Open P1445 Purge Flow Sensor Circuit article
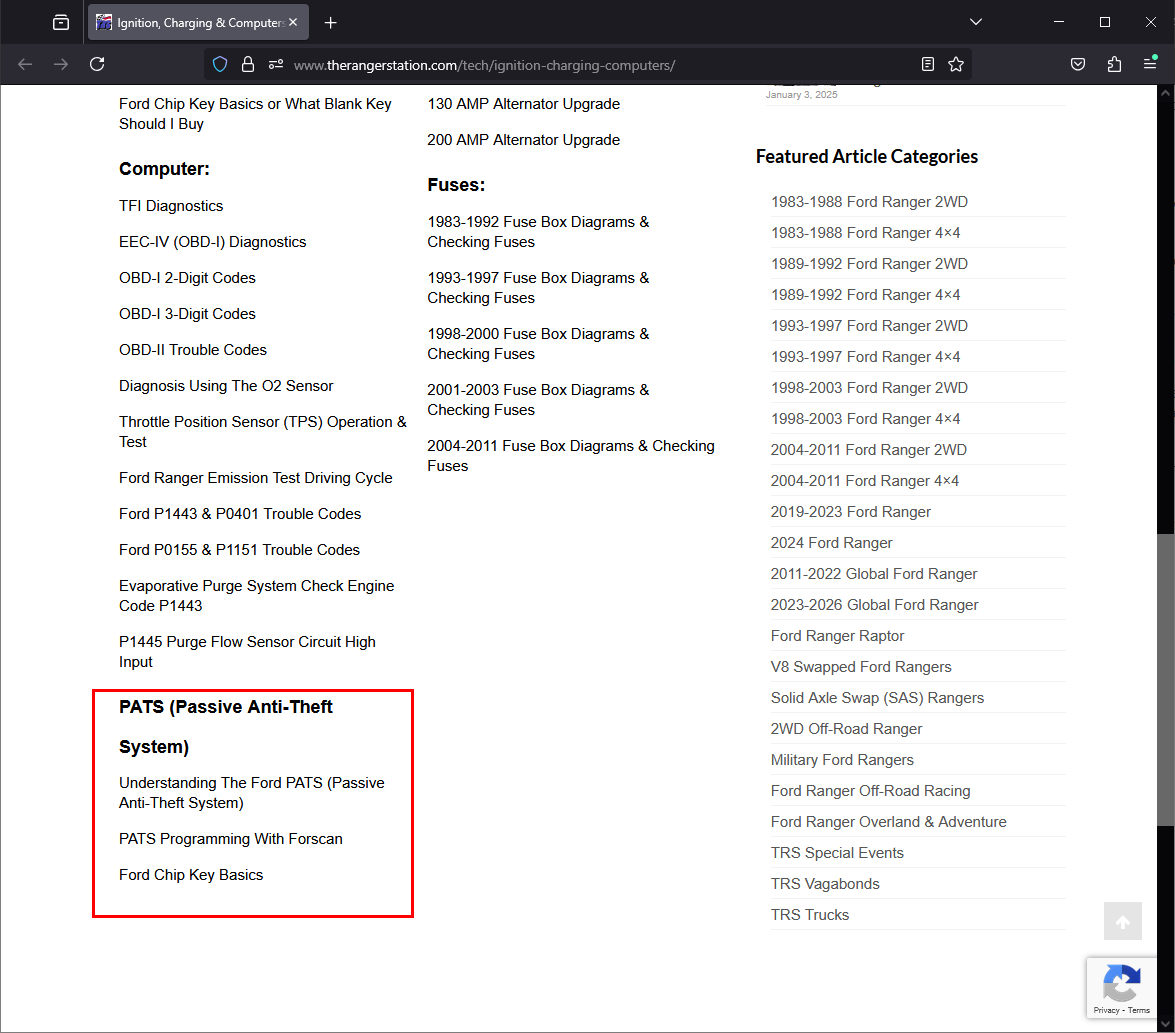Viewport: 1175px width, 1033px height. 247,652
